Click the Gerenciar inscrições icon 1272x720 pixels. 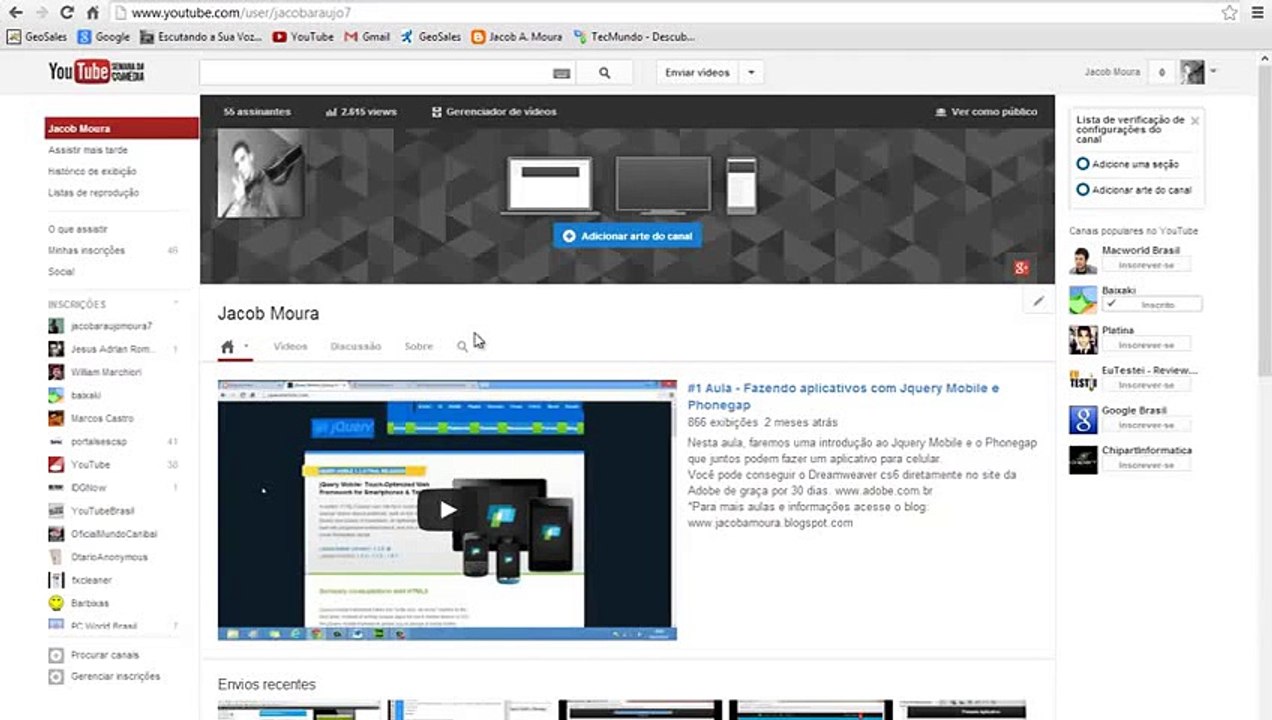coord(56,677)
